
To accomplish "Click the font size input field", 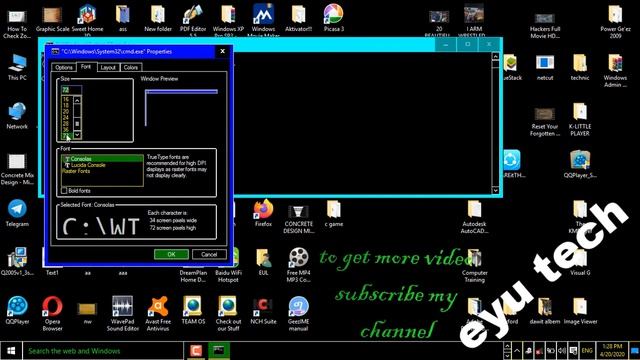I will coord(71,90).
